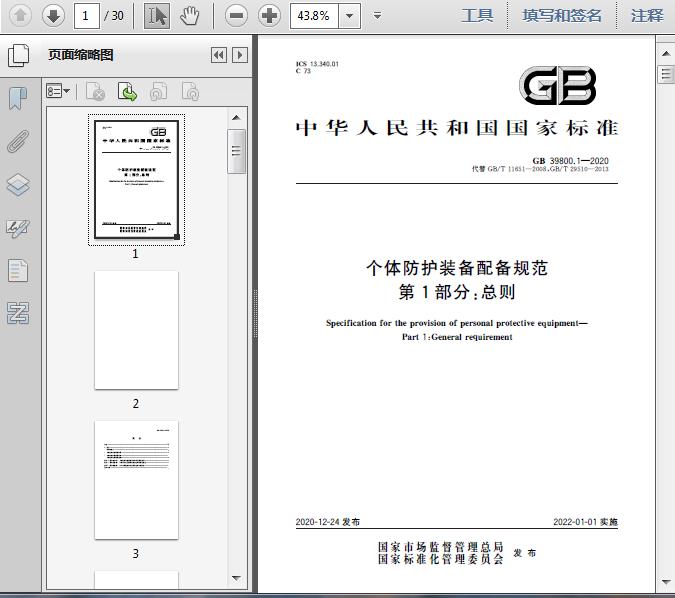Click the Part 1:General requirement text
The width and height of the screenshot is (675, 598).
click(x=457, y=337)
